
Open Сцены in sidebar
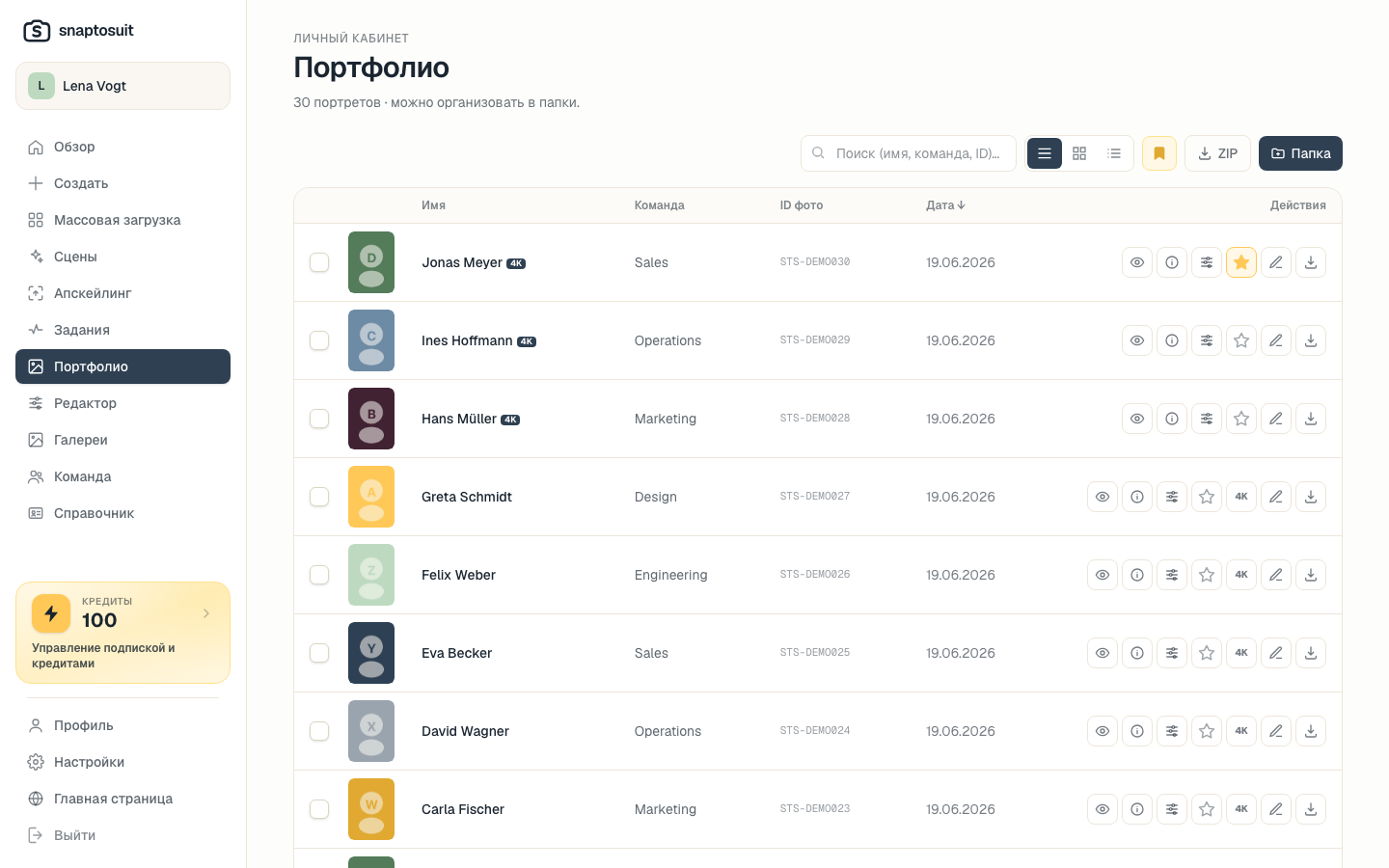(x=123, y=257)
